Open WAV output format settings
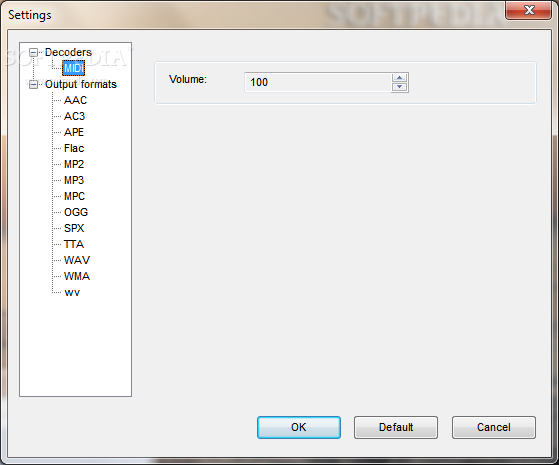The image size is (559, 465). coord(77,260)
